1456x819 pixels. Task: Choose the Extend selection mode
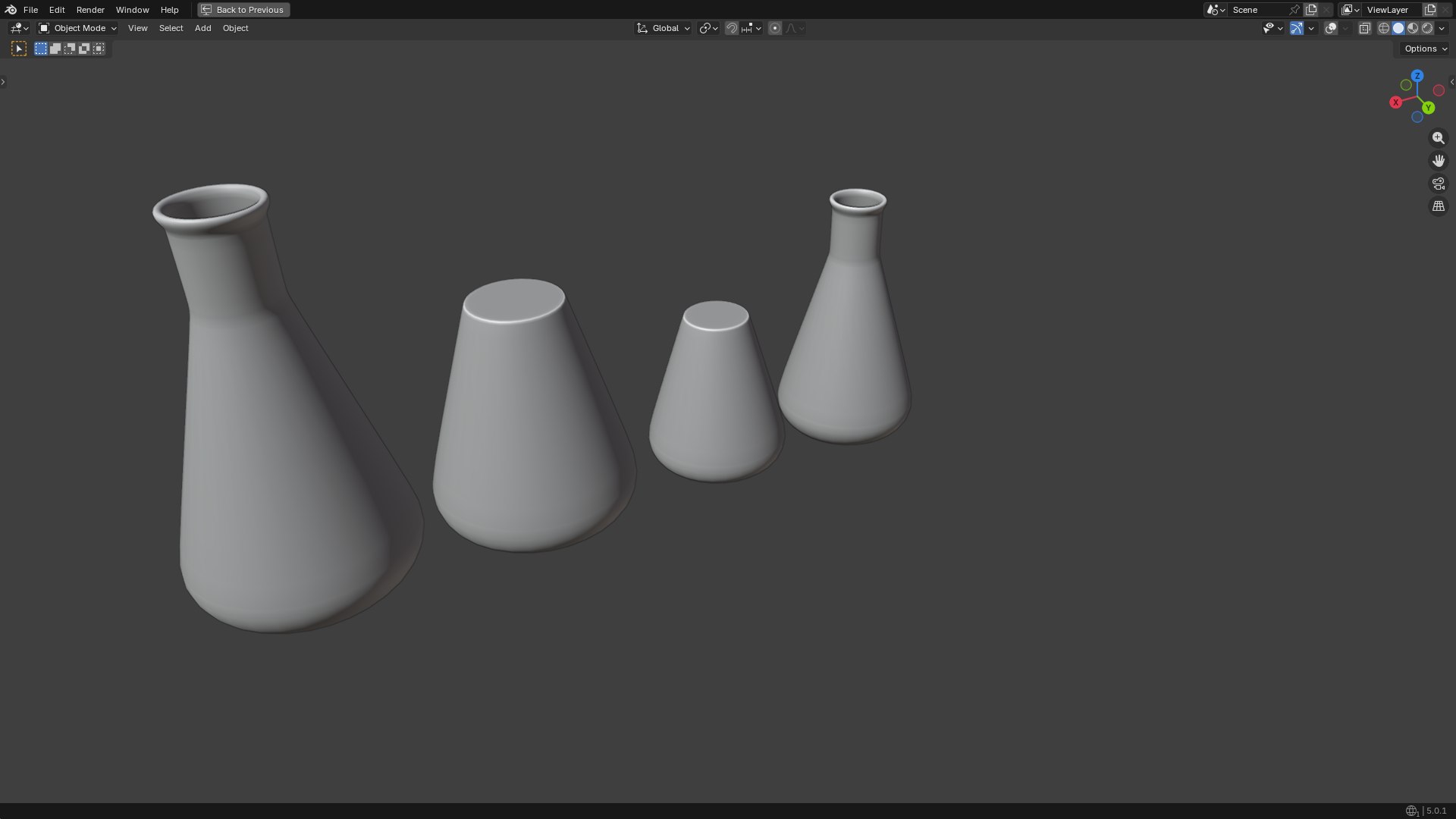(x=55, y=49)
